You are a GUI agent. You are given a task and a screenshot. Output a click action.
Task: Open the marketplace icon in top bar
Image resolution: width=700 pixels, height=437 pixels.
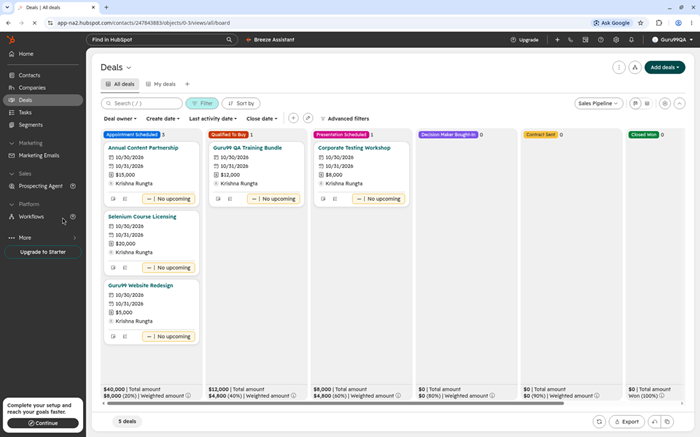coord(585,40)
